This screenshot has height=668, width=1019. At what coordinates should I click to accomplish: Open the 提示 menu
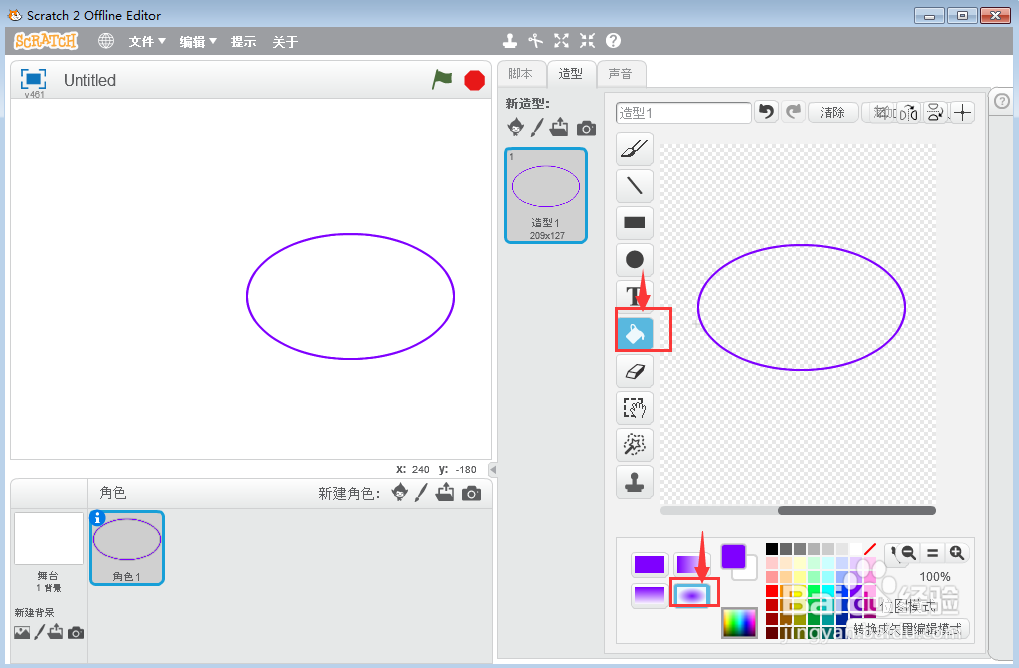[x=243, y=42]
